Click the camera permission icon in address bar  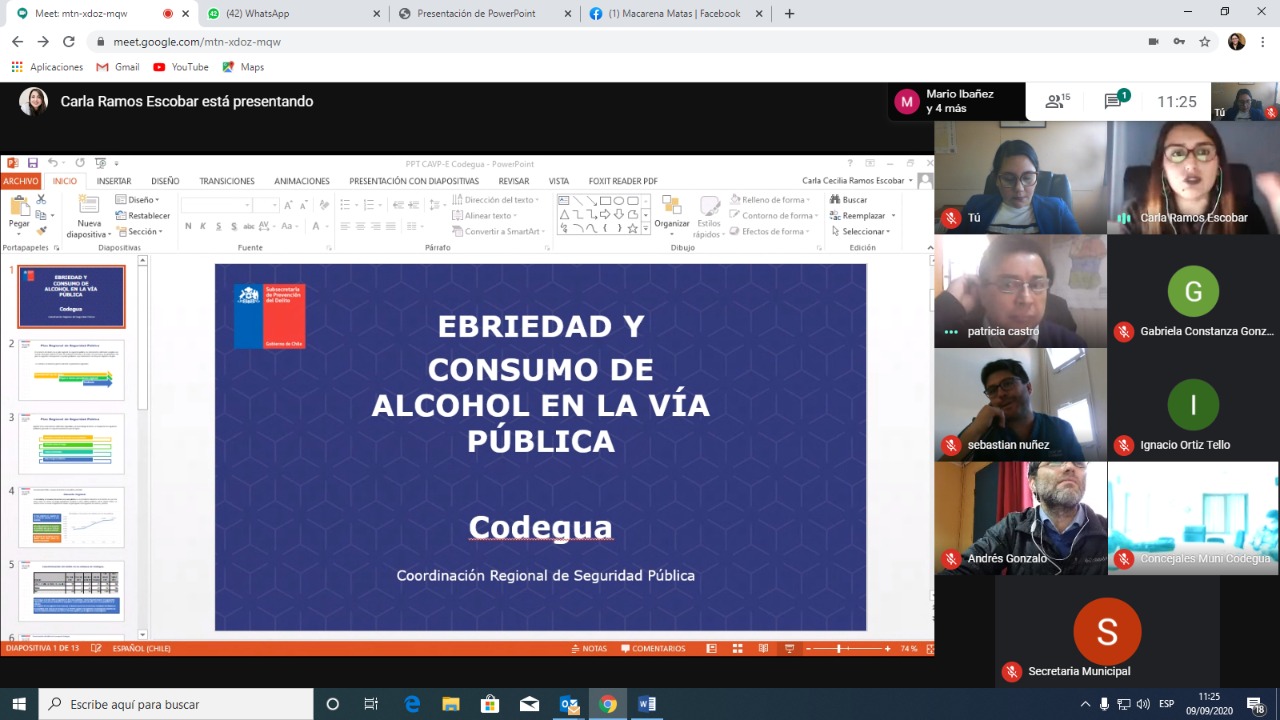1153,42
